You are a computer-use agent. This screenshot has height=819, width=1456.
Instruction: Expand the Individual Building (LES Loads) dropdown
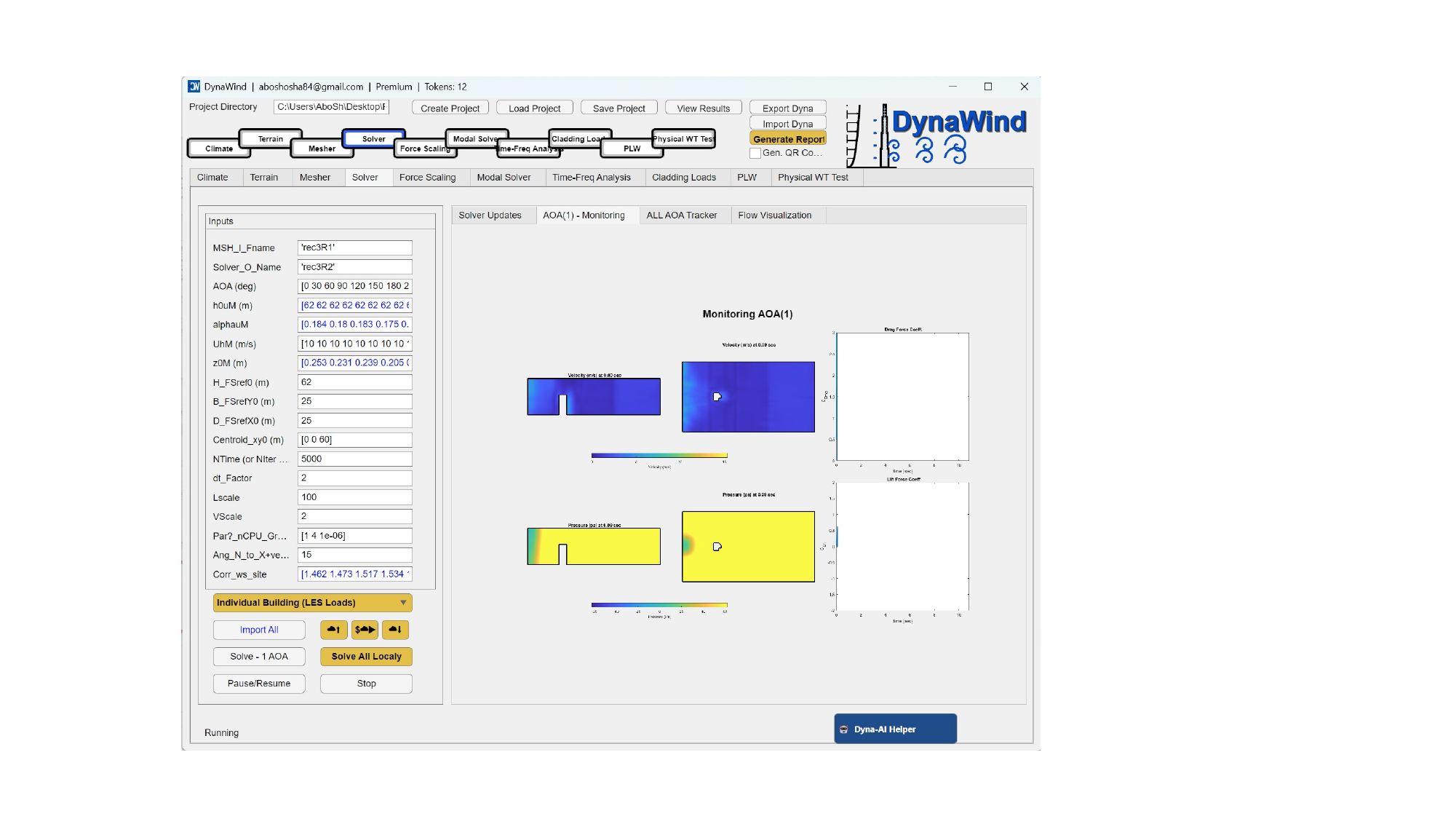coord(312,603)
